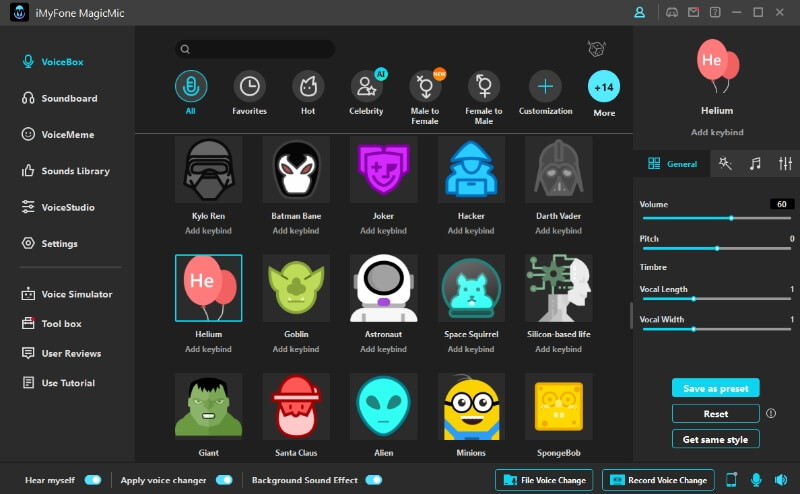
Task: Adjust the Volume slider
Action: (717, 218)
